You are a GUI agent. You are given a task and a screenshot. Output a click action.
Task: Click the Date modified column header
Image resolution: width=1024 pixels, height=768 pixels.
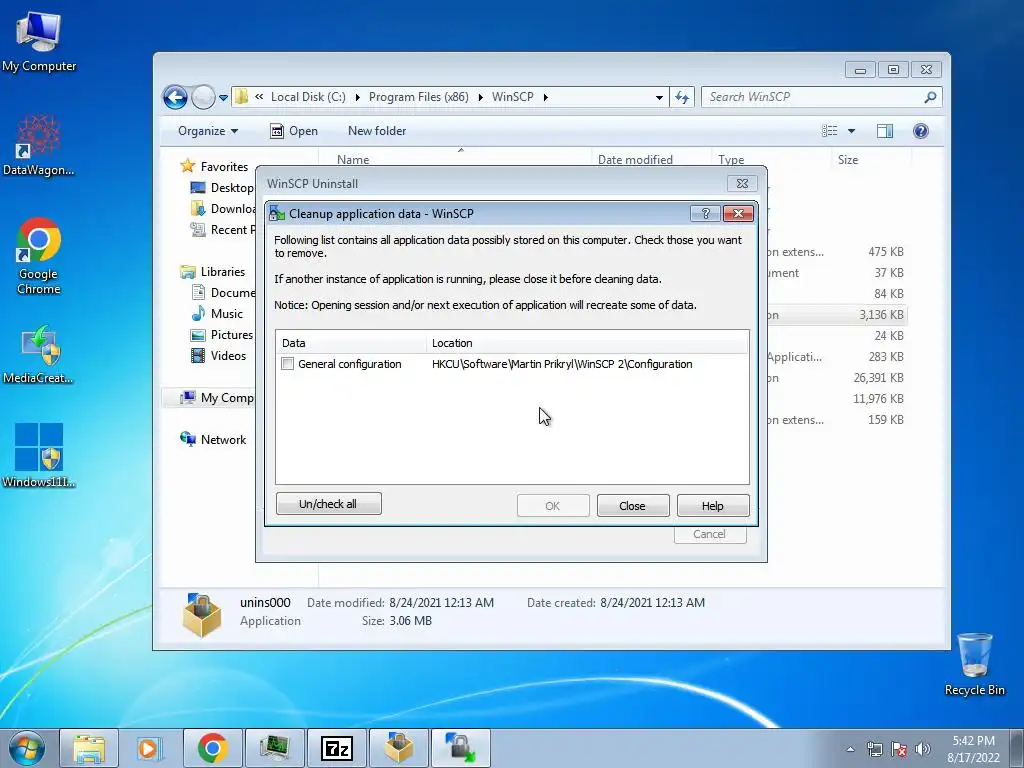click(635, 159)
